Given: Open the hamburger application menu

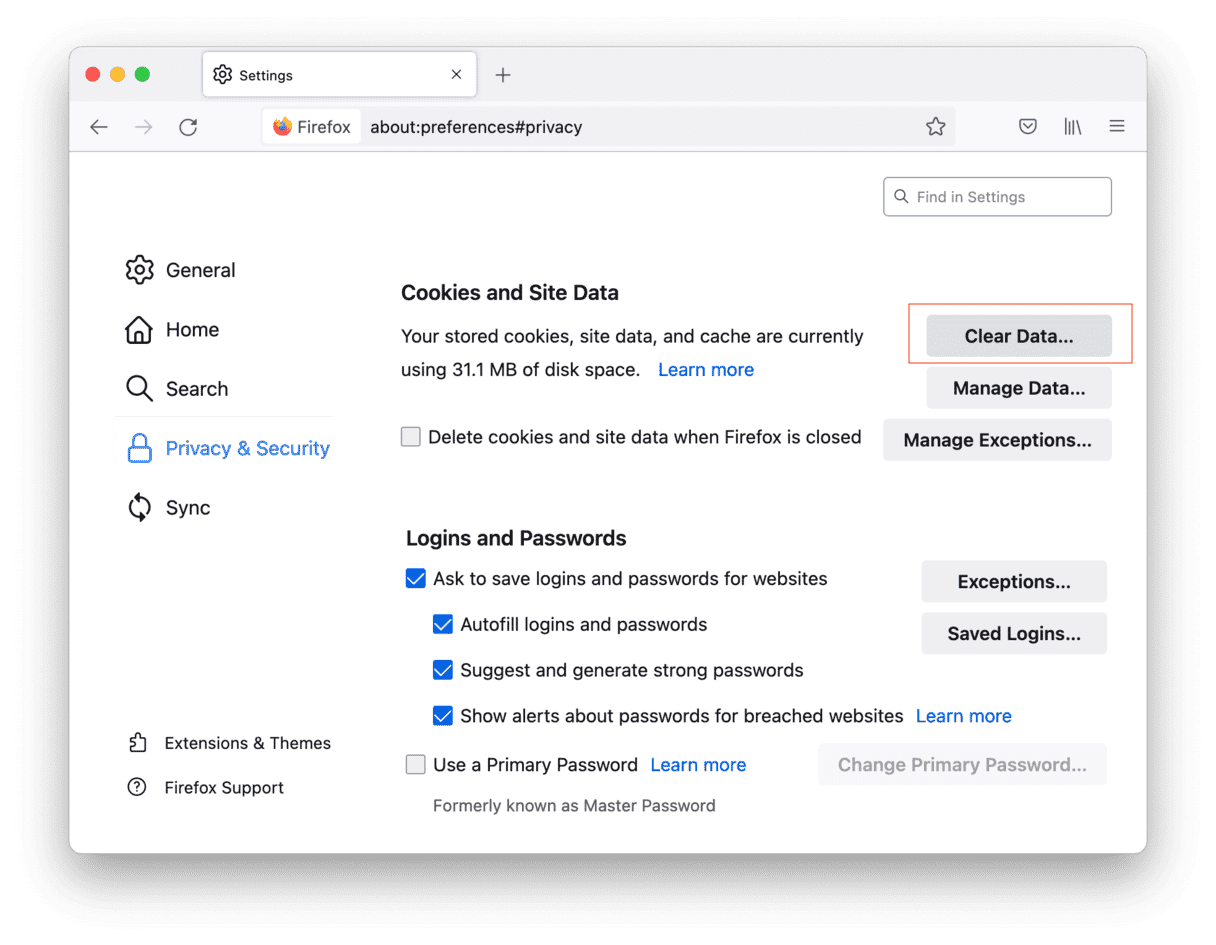Looking at the screenshot, I should (1117, 127).
